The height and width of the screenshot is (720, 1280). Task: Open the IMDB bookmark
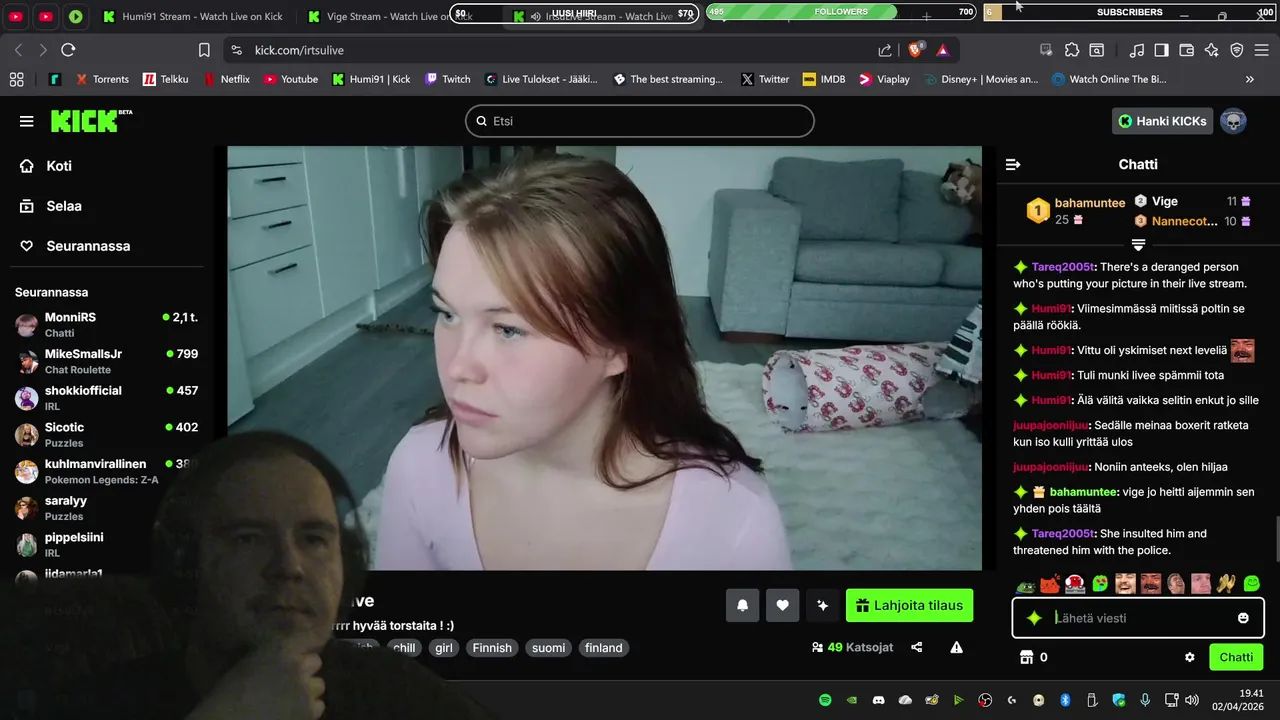click(823, 79)
